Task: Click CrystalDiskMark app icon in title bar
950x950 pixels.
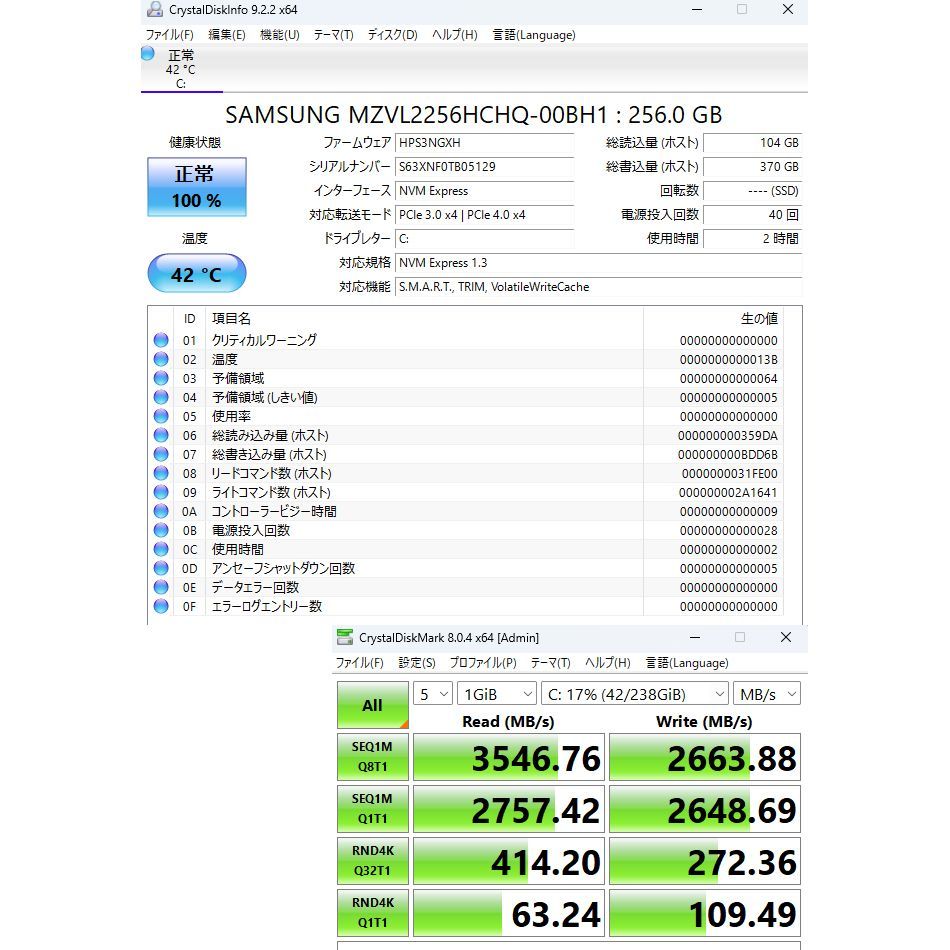Action: 345,637
